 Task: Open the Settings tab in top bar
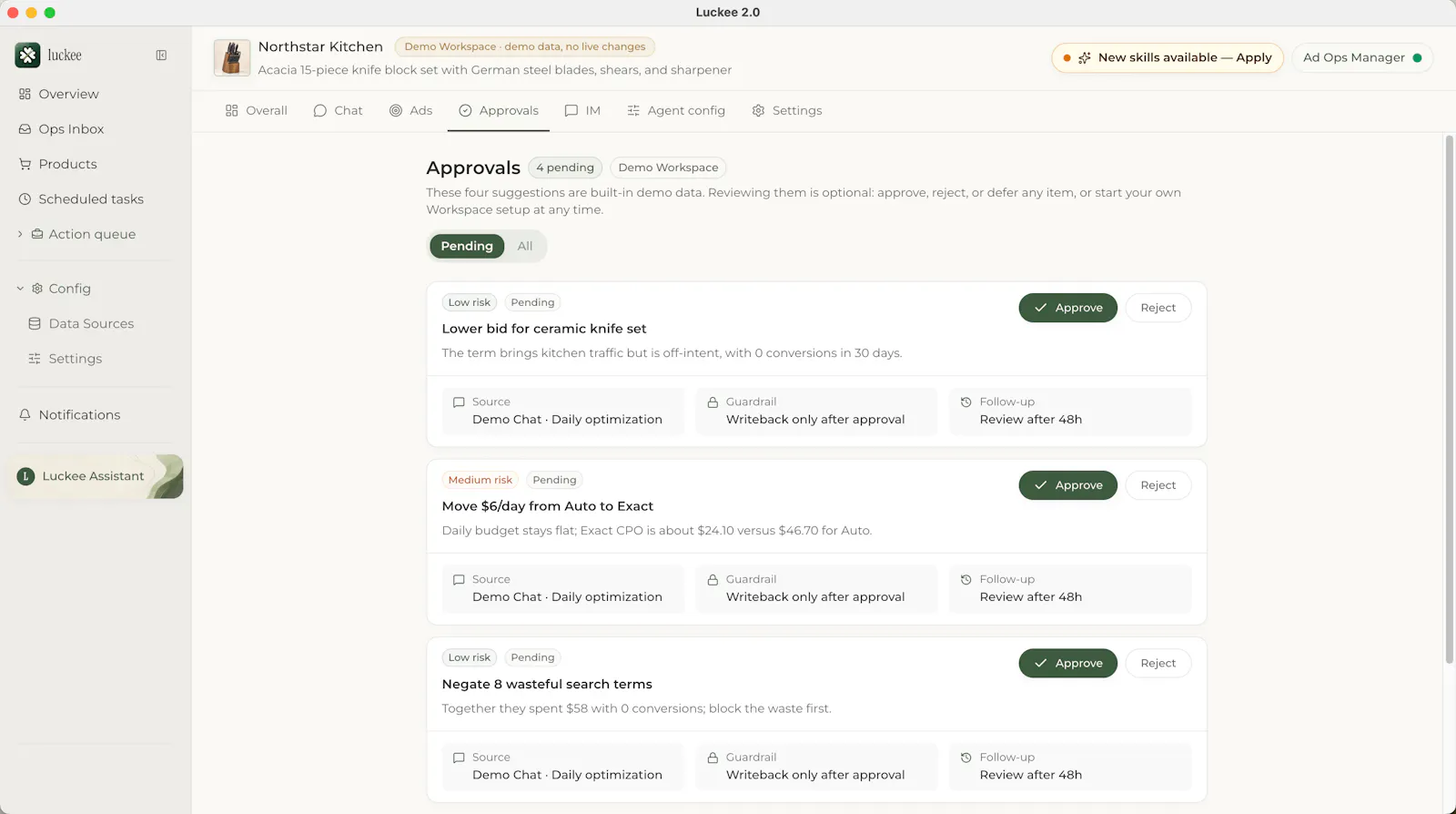point(787,110)
